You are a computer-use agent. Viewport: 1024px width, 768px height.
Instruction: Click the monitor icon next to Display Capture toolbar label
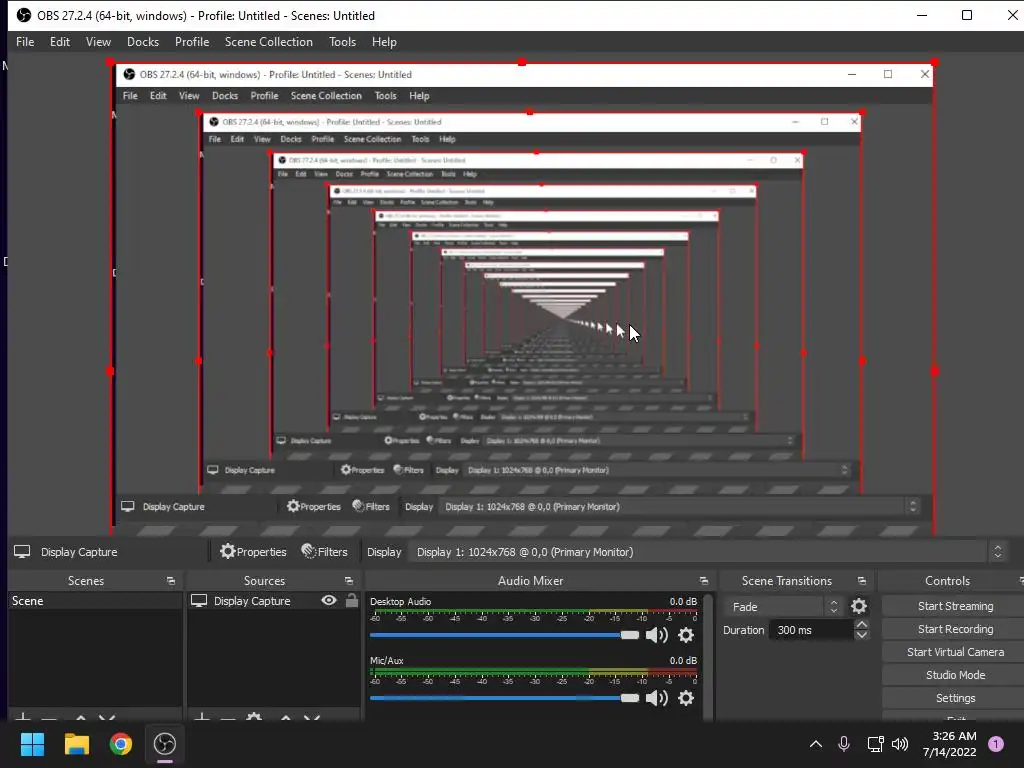pos(22,552)
